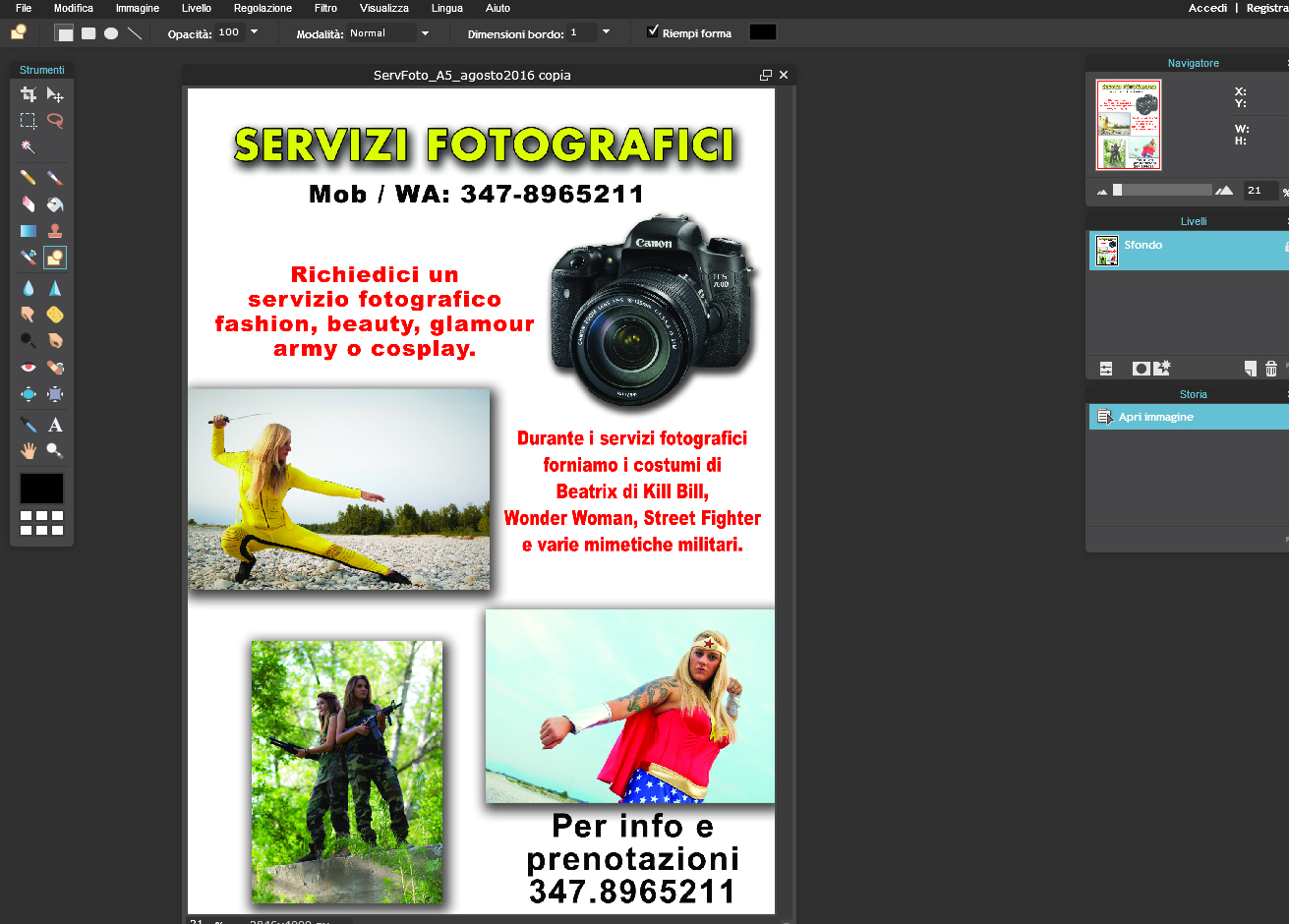
Task: Click the Navigator preview thumbnail
Action: tap(1129, 125)
